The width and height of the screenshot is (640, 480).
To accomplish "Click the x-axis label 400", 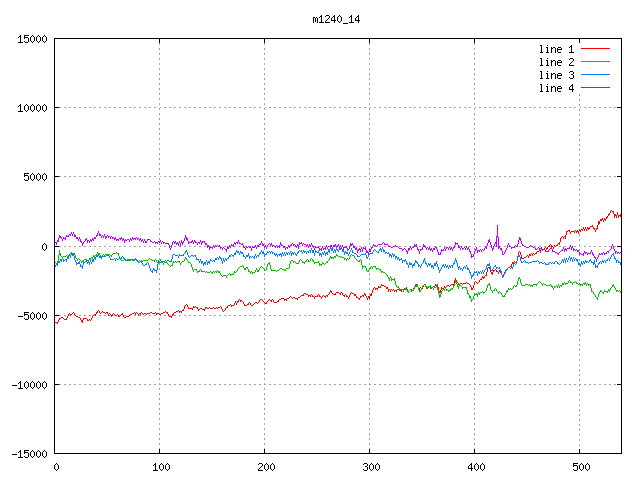I will coord(476,467).
